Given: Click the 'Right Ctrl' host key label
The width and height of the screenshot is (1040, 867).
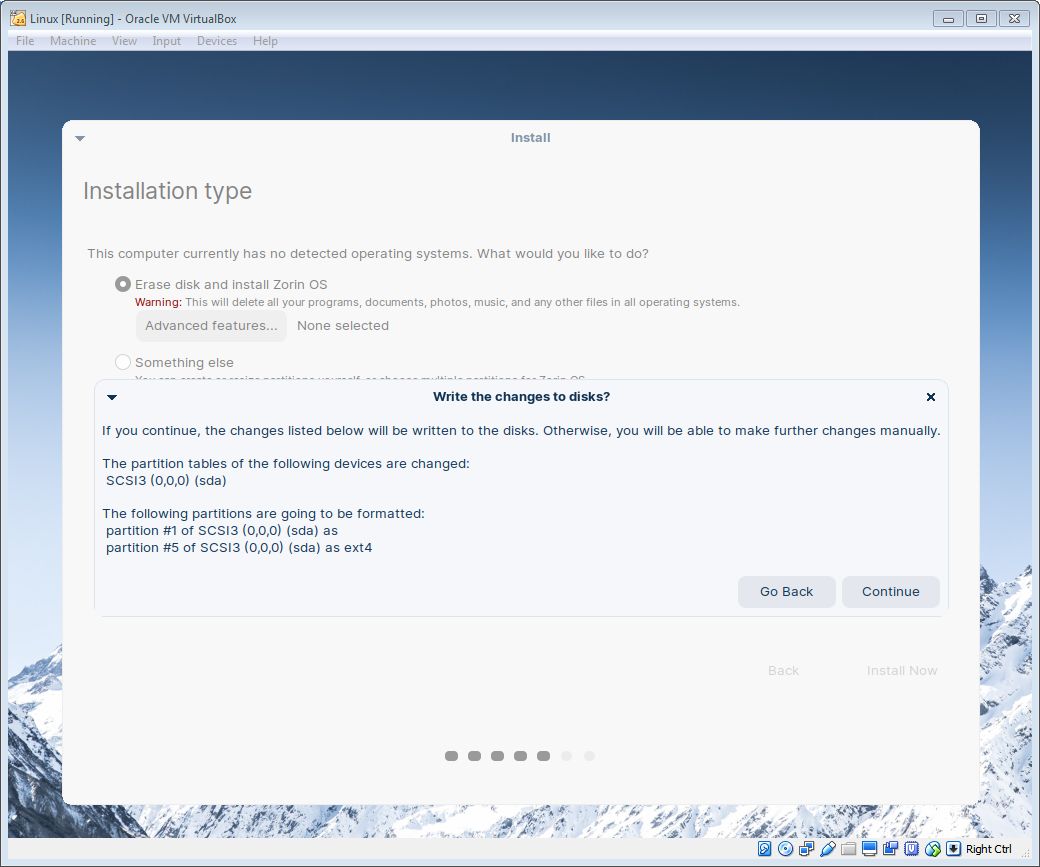Looking at the screenshot, I should pos(988,849).
